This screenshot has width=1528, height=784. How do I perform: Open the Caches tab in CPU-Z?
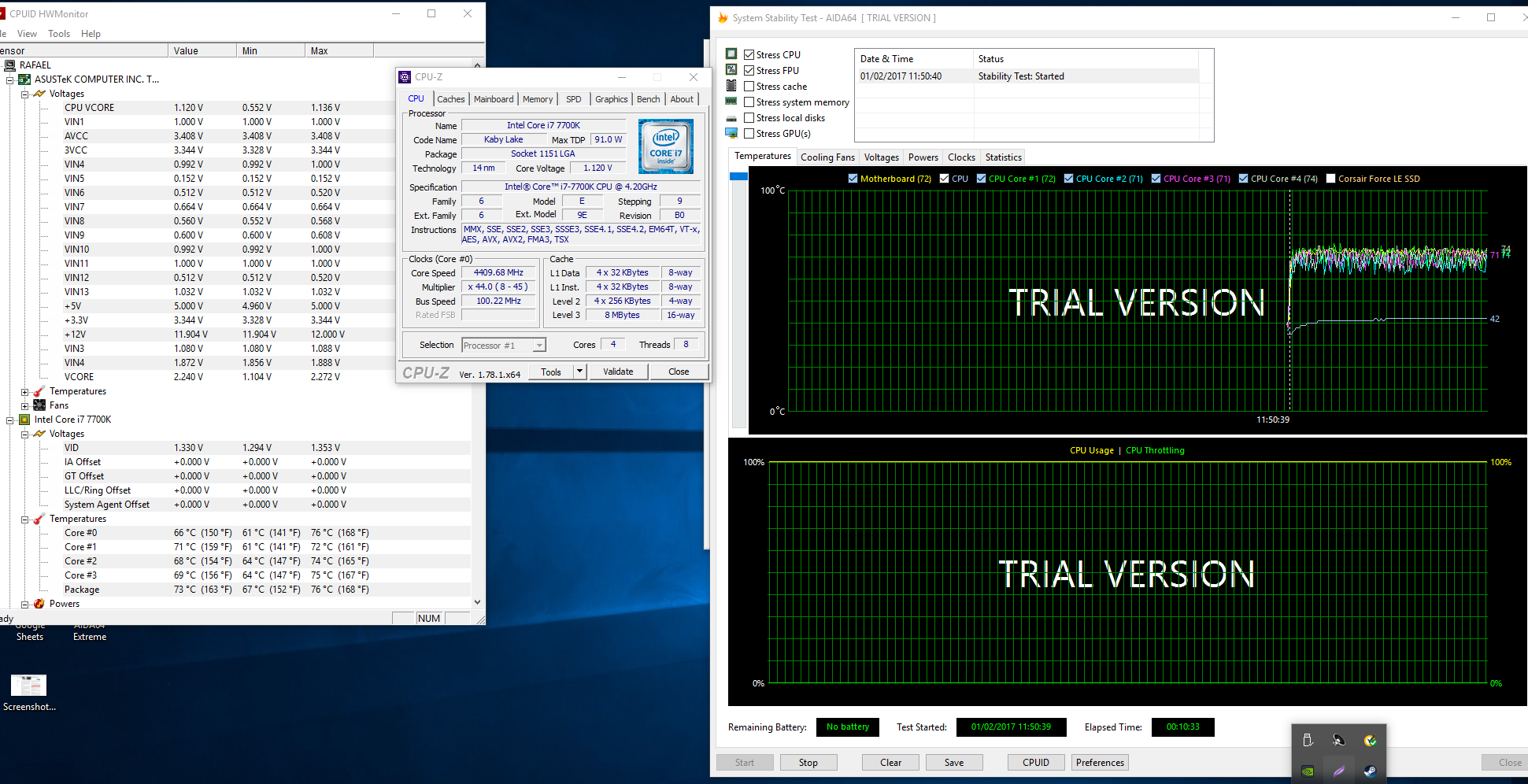pyautogui.click(x=451, y=99)
